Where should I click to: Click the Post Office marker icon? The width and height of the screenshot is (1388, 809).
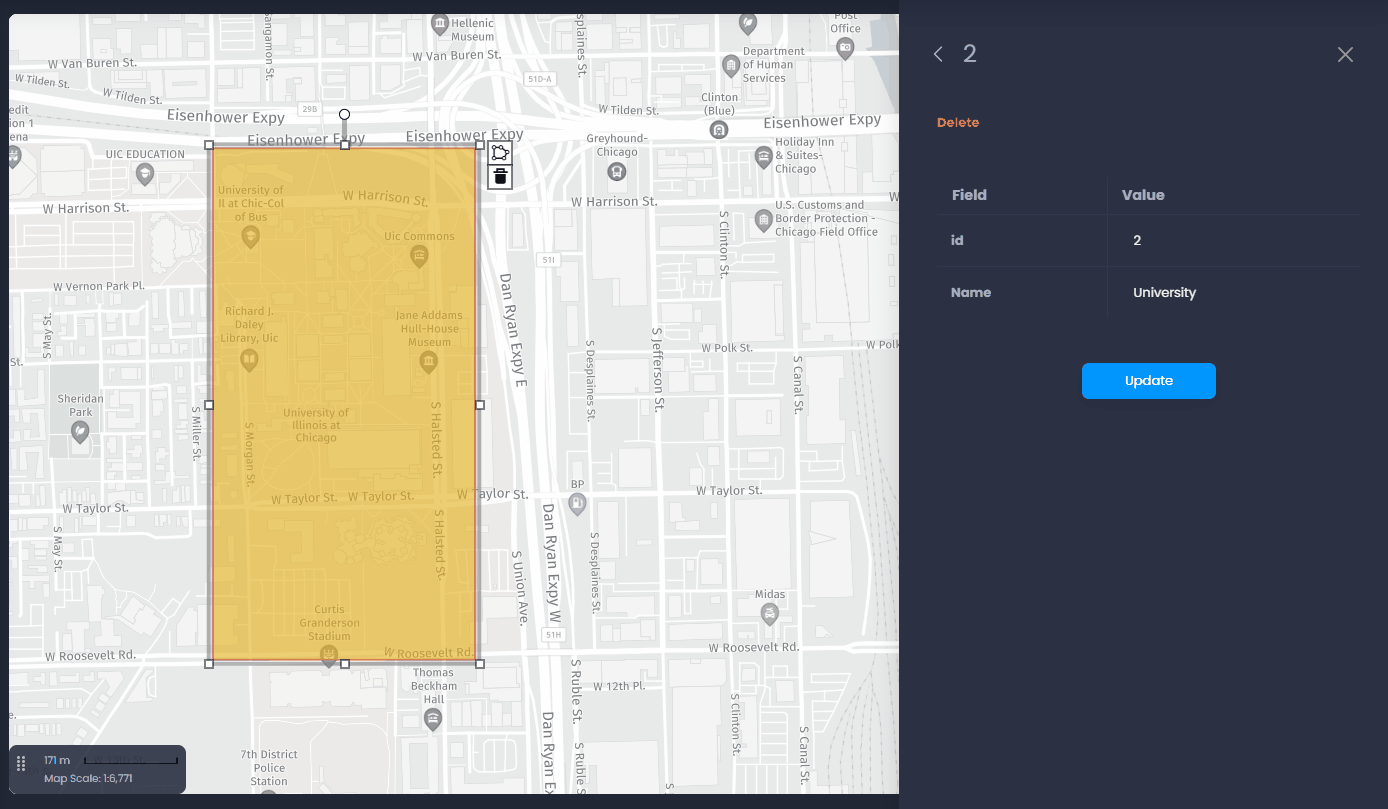point(846,48)
